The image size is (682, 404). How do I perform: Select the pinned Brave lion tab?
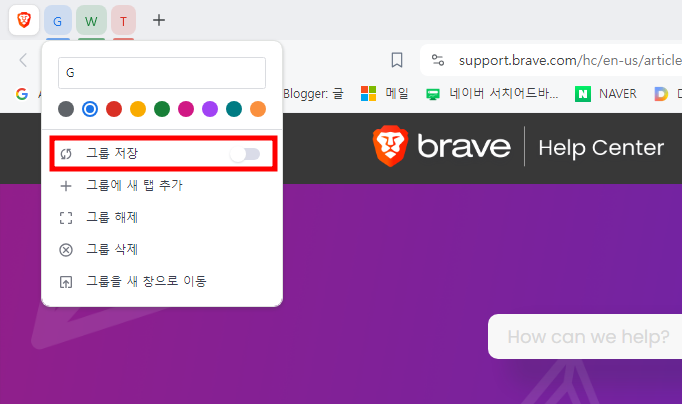coord(24,20)
